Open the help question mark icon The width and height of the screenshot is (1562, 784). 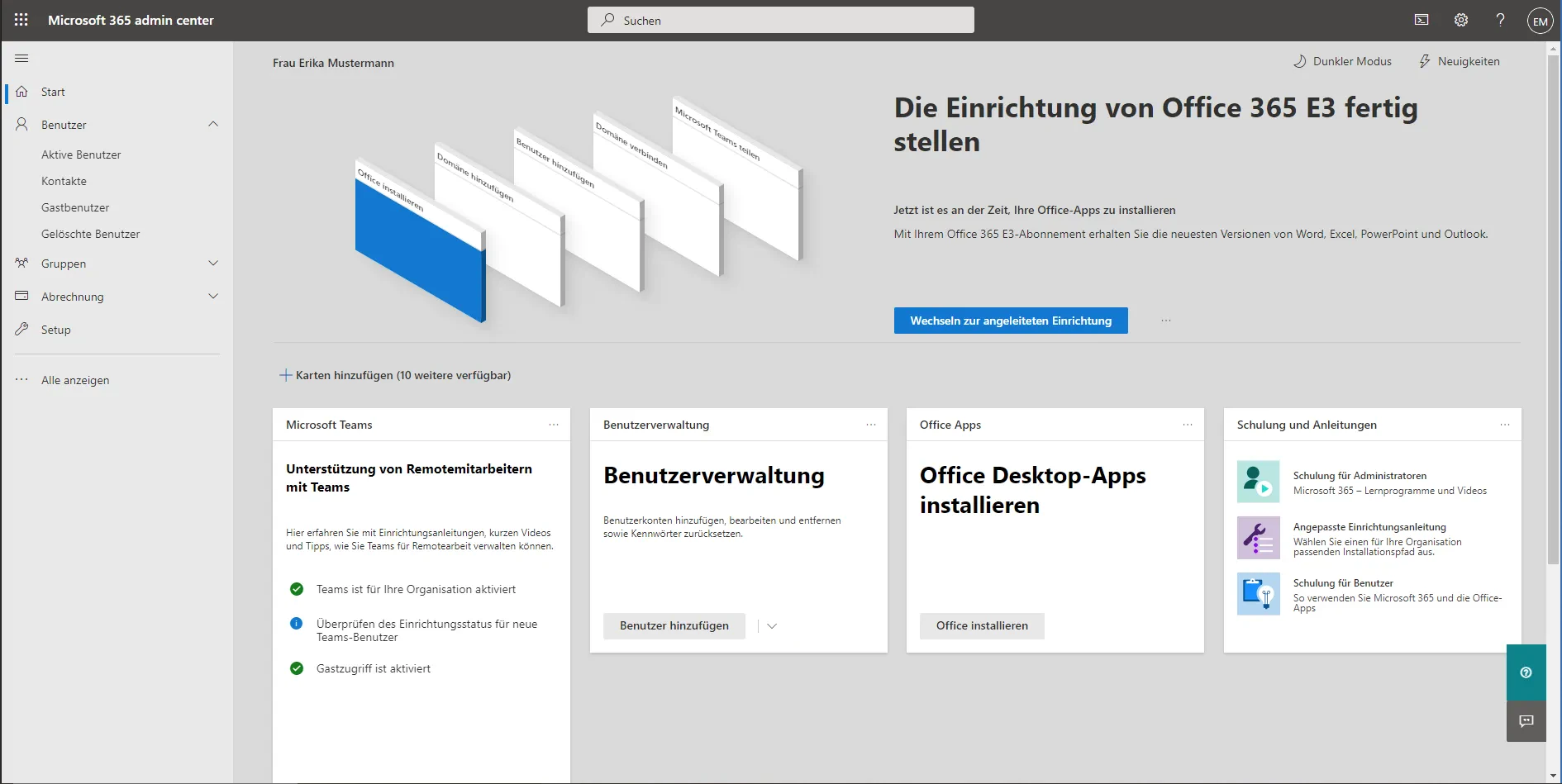[x=1500, y=20]
